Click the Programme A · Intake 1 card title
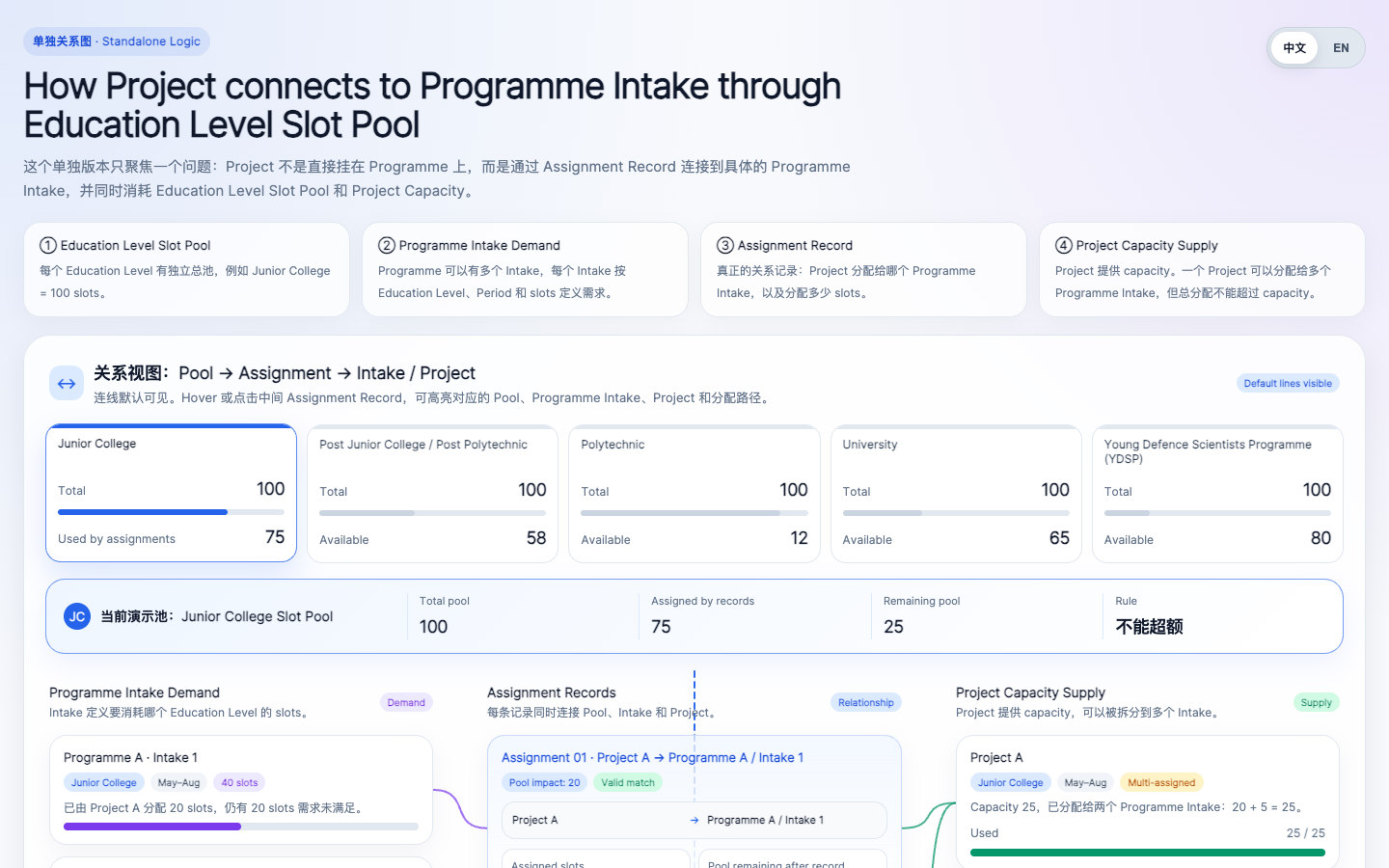 (x=130, y=758)
